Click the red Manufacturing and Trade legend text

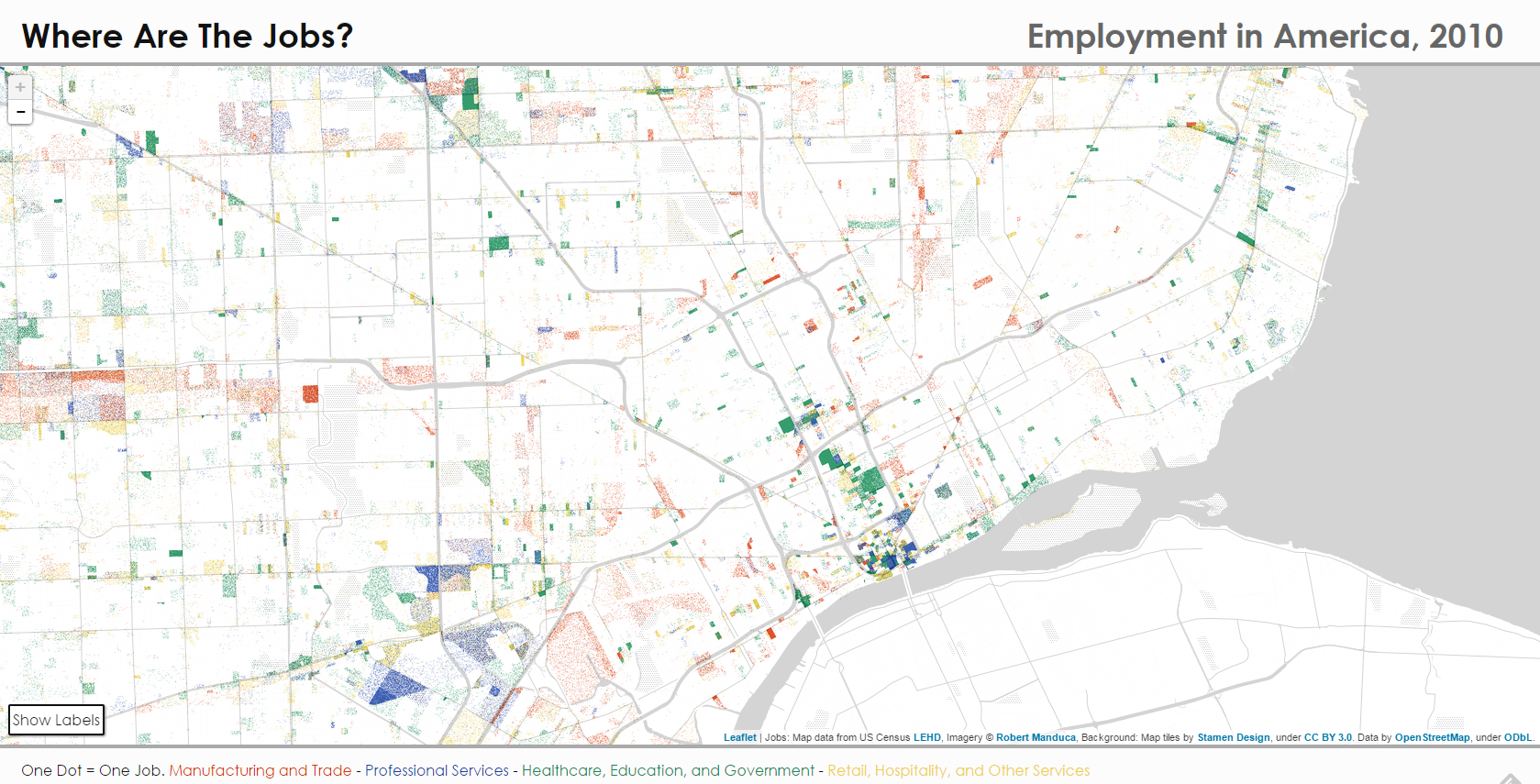[x=260, y=770]
